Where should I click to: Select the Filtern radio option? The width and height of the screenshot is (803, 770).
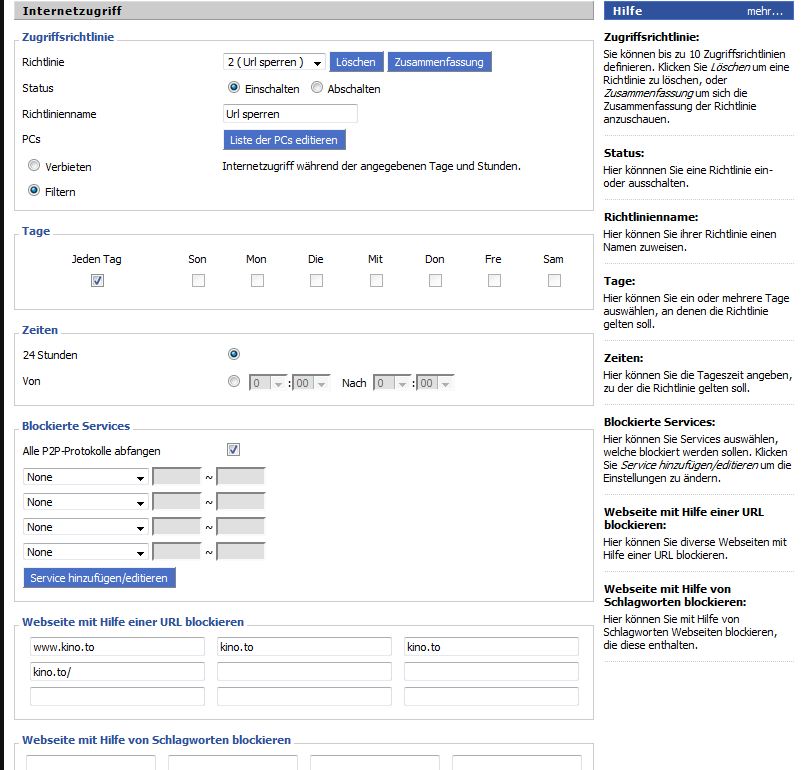click(34, 190)
